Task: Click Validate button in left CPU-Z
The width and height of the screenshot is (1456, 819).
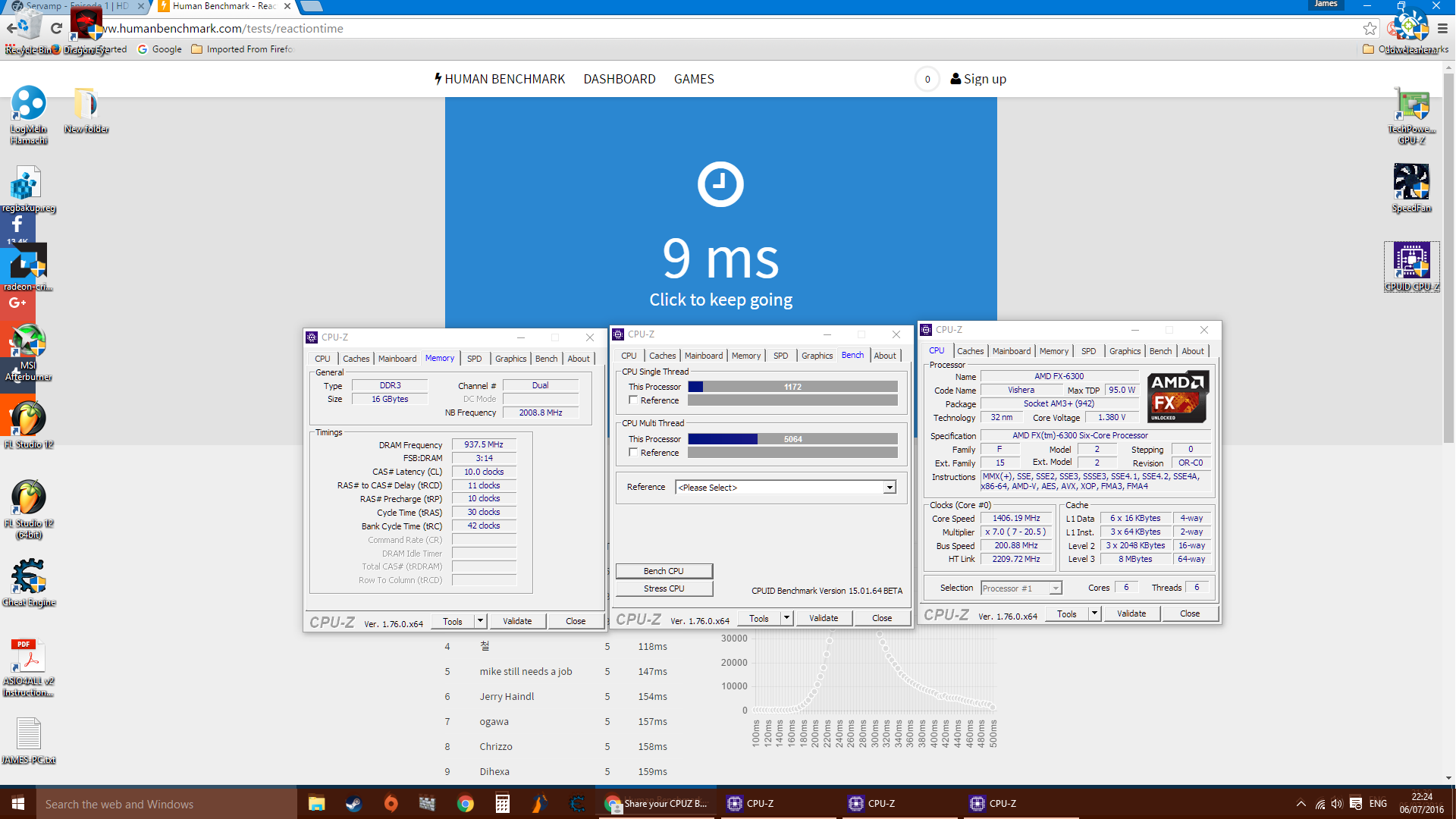Action: pyautogui.click(x=517, y=621)
